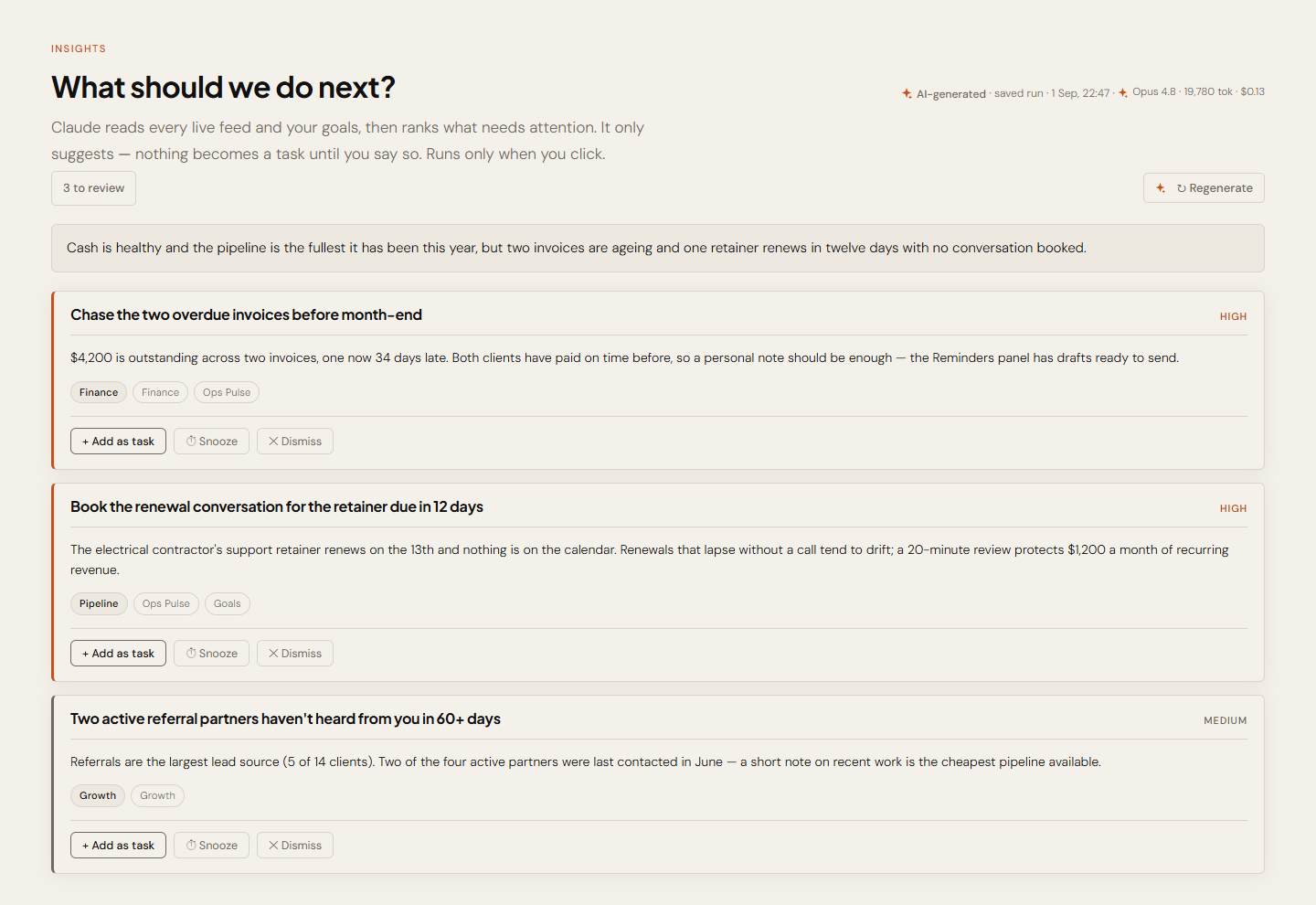The width and height of the screenshot is (1316, 905).
Task: Dismiss the referral partners insight
Action: 294,846
